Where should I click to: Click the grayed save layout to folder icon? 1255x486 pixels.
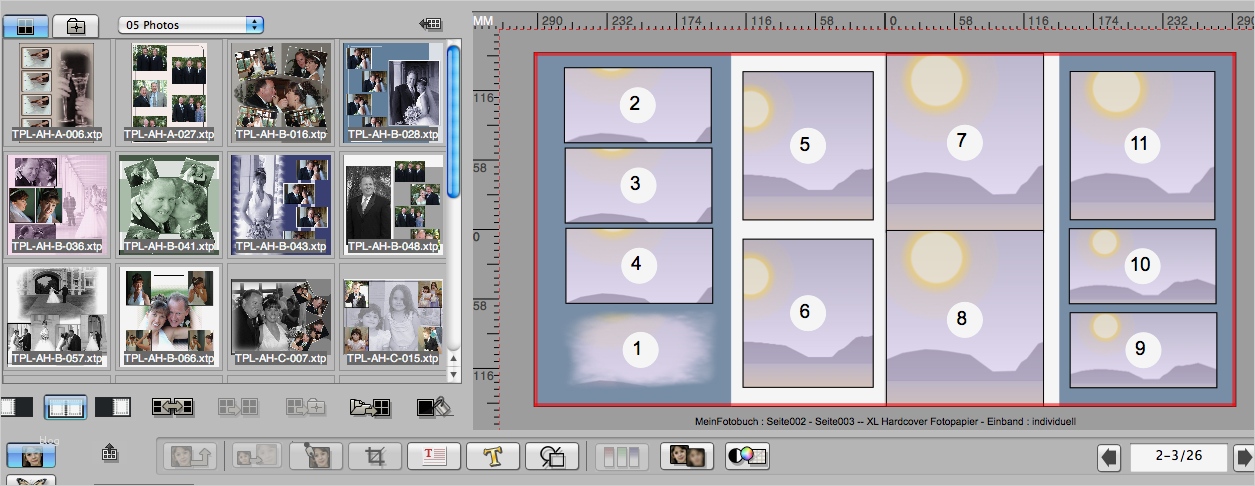[x=305, y=407]
